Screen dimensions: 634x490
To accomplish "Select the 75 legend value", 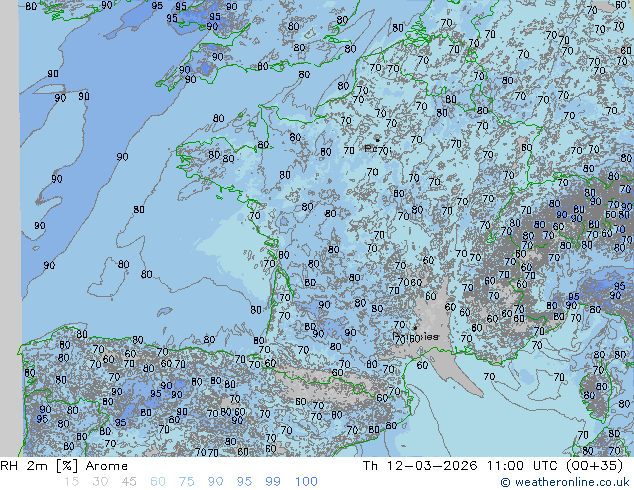I will pyautogui.click(x=186, y=482).
